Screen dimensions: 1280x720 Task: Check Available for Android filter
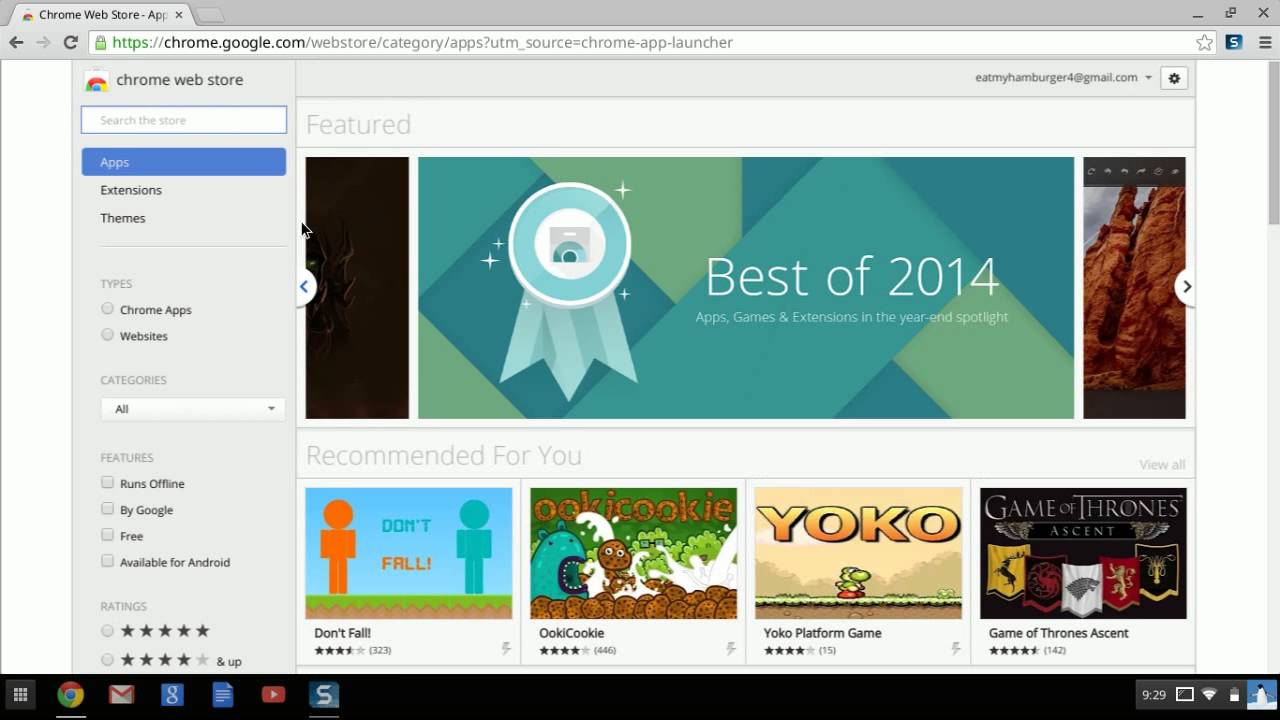tap(107, 561)
